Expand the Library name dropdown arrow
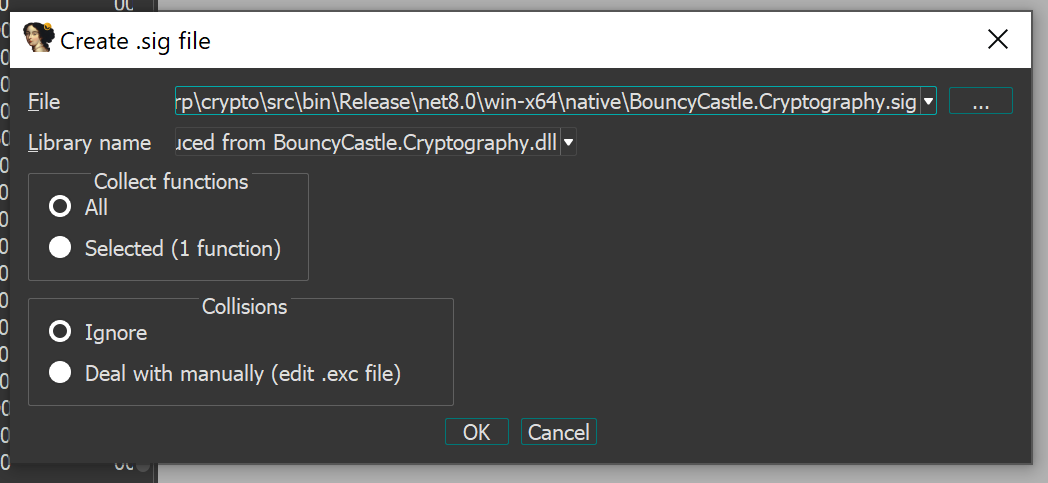Viewport: 1048px width, 483px height. [x=568, y=143]
